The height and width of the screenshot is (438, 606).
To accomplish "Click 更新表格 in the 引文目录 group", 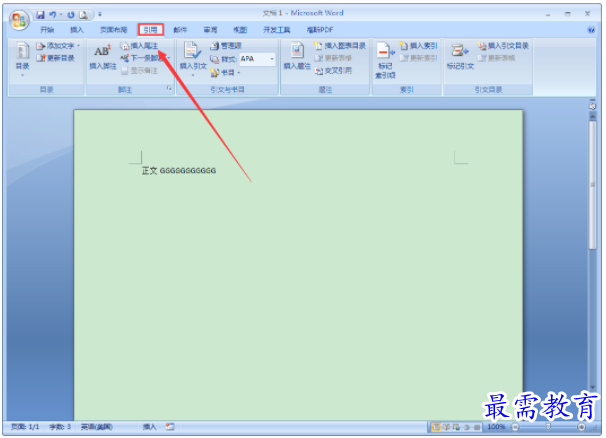I will click(x=497, y=58).
